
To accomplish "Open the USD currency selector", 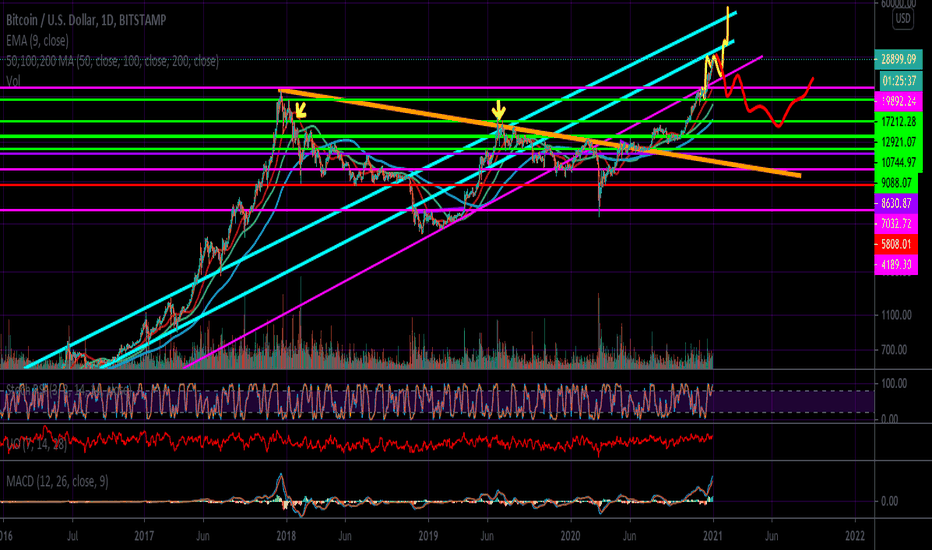I will pyautogui.click(x=903, y=18).
